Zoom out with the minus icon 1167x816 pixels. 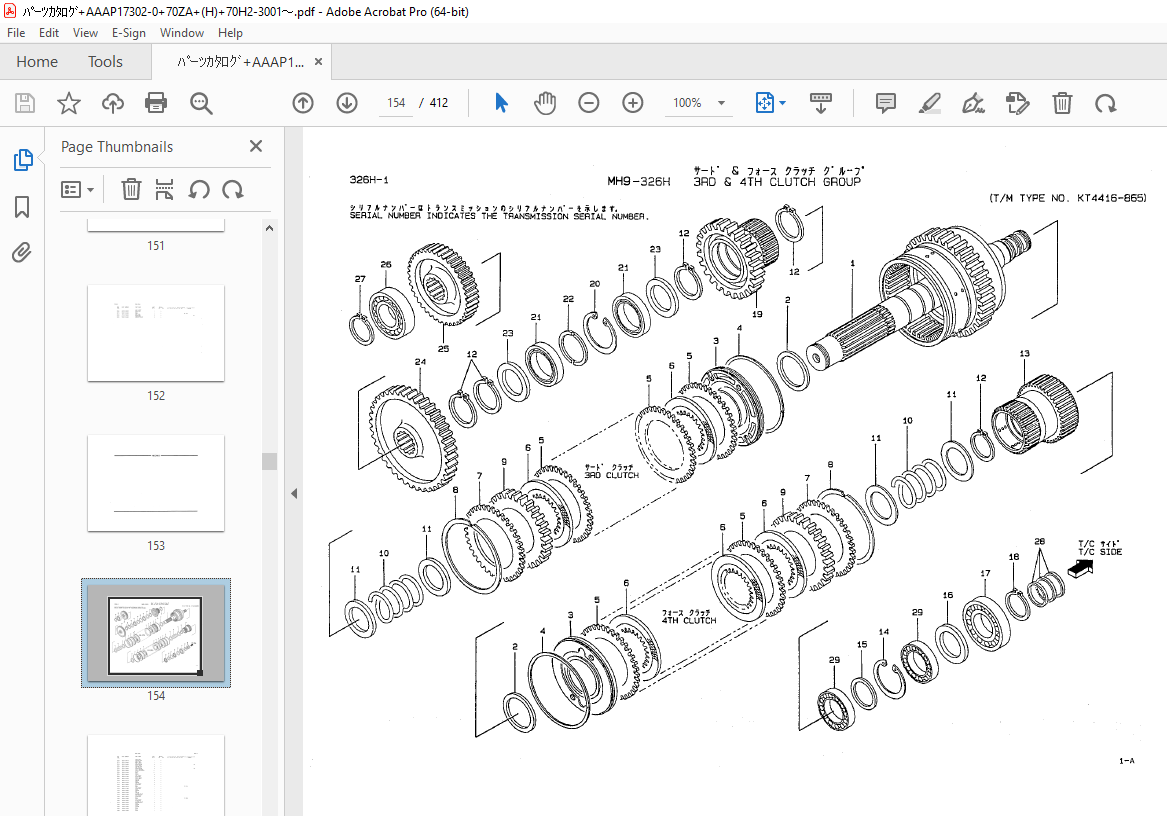pyautogui.click(x=589, y=103)
